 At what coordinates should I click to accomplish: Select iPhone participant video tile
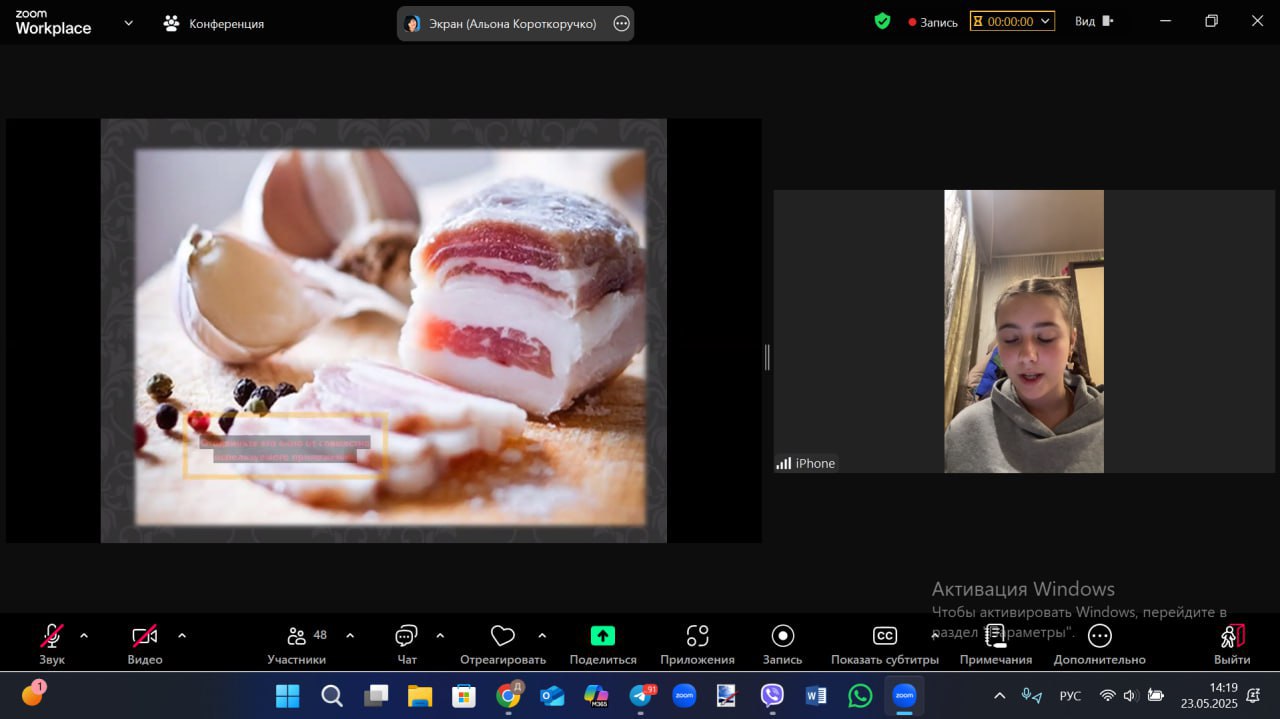(x=1024, y=331)
